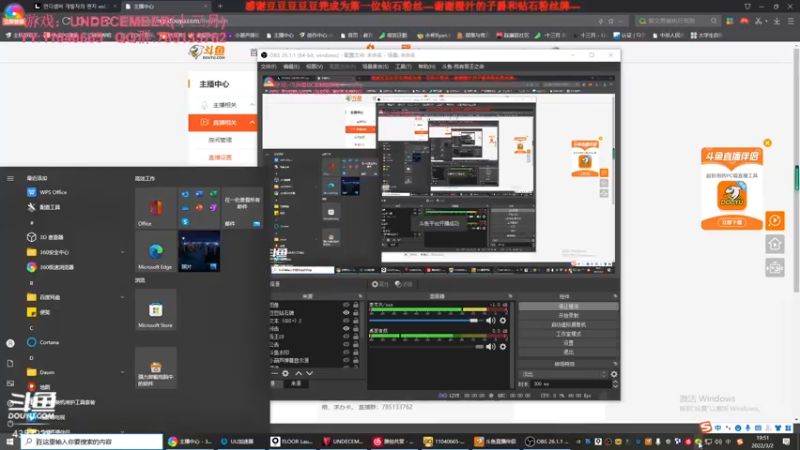Image resolution: width=800 pixels, height=450 pixels.
Task: Toggle visibility of 文本 (GDI+) 2 source
Action: click(x=346, y=321)
